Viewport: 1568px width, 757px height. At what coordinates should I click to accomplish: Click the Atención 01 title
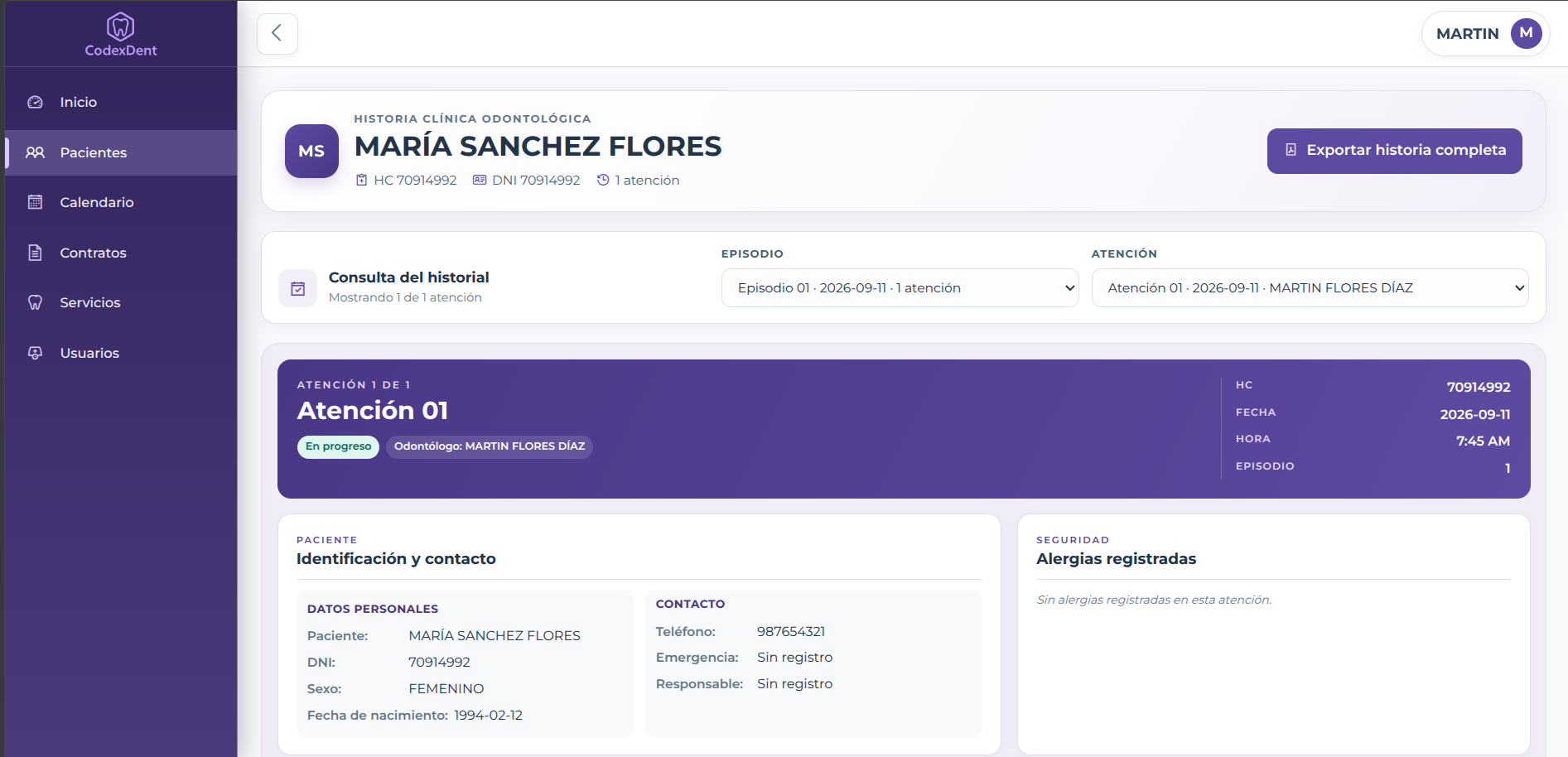(373, 411)
